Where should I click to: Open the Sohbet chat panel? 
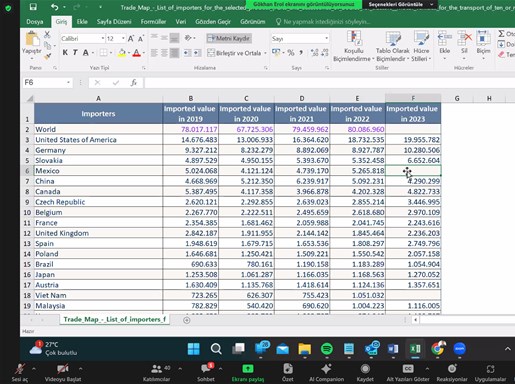tap(206, 373)
